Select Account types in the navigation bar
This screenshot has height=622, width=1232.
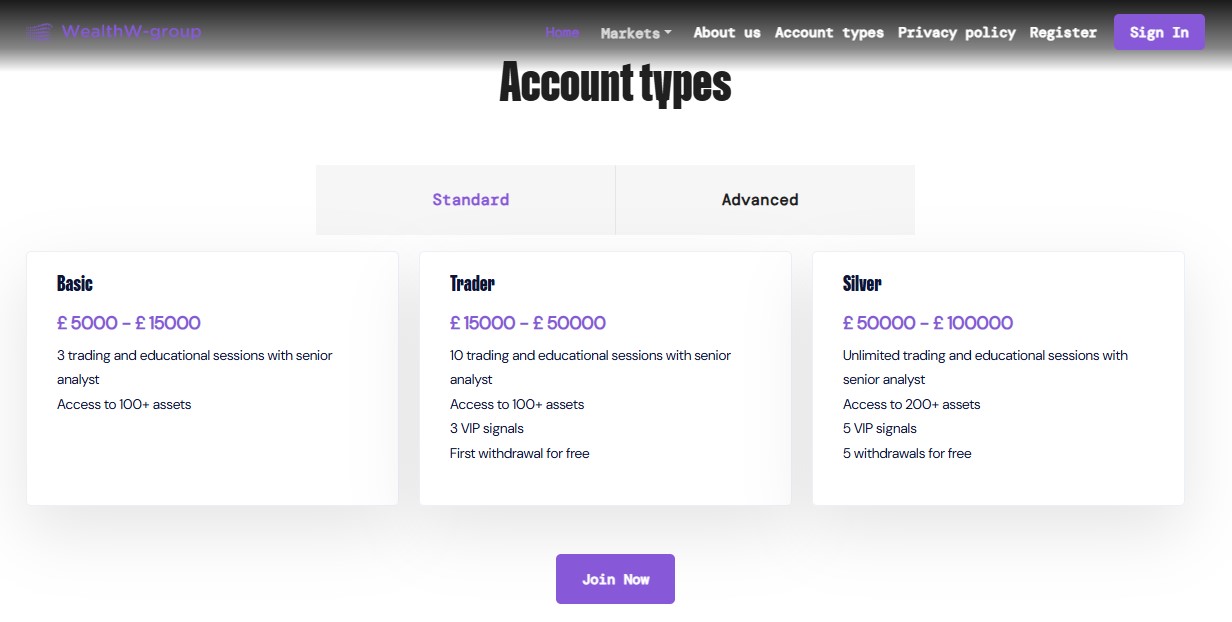click(829, 32)
